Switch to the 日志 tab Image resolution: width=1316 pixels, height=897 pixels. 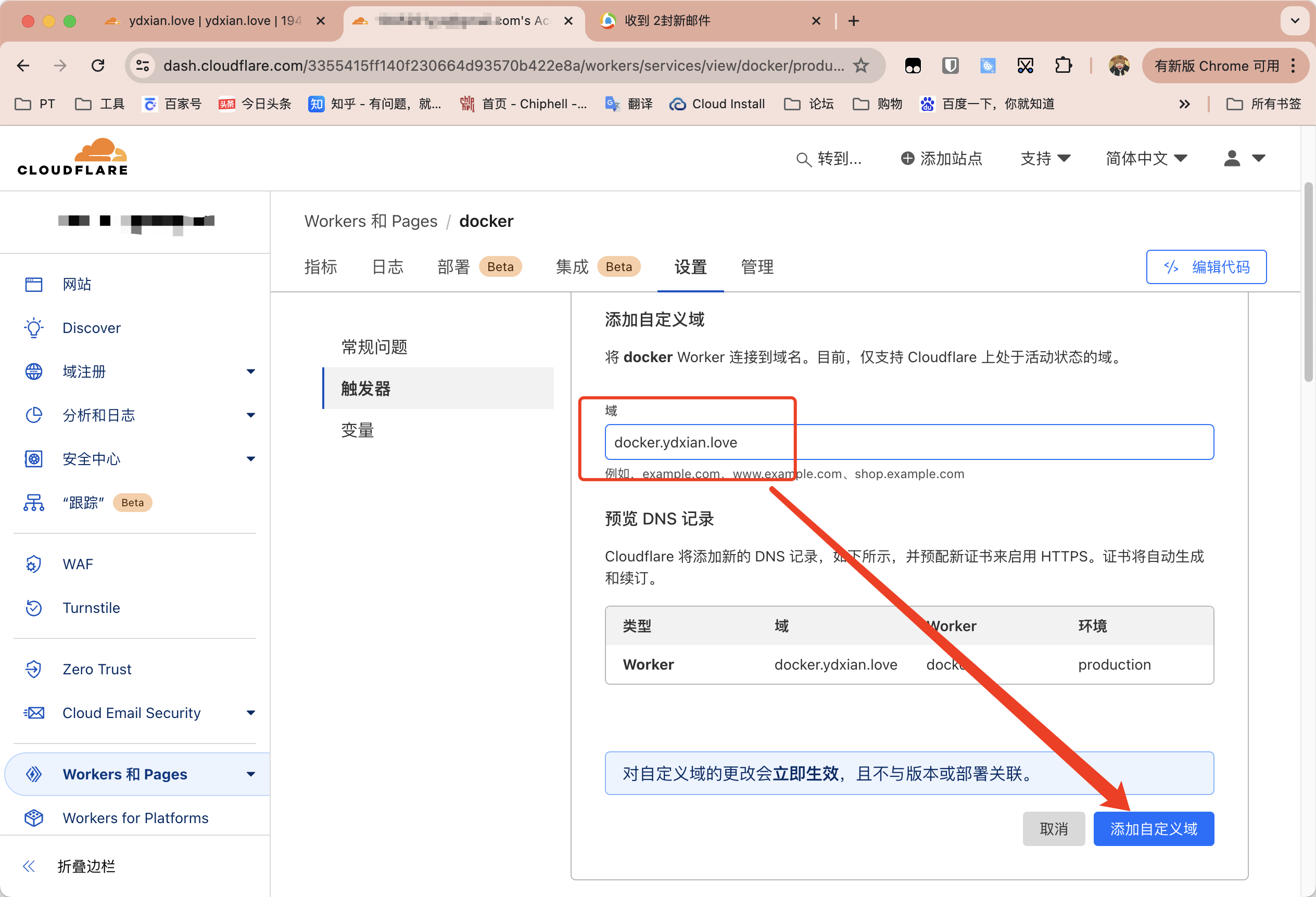coord(387,266)
